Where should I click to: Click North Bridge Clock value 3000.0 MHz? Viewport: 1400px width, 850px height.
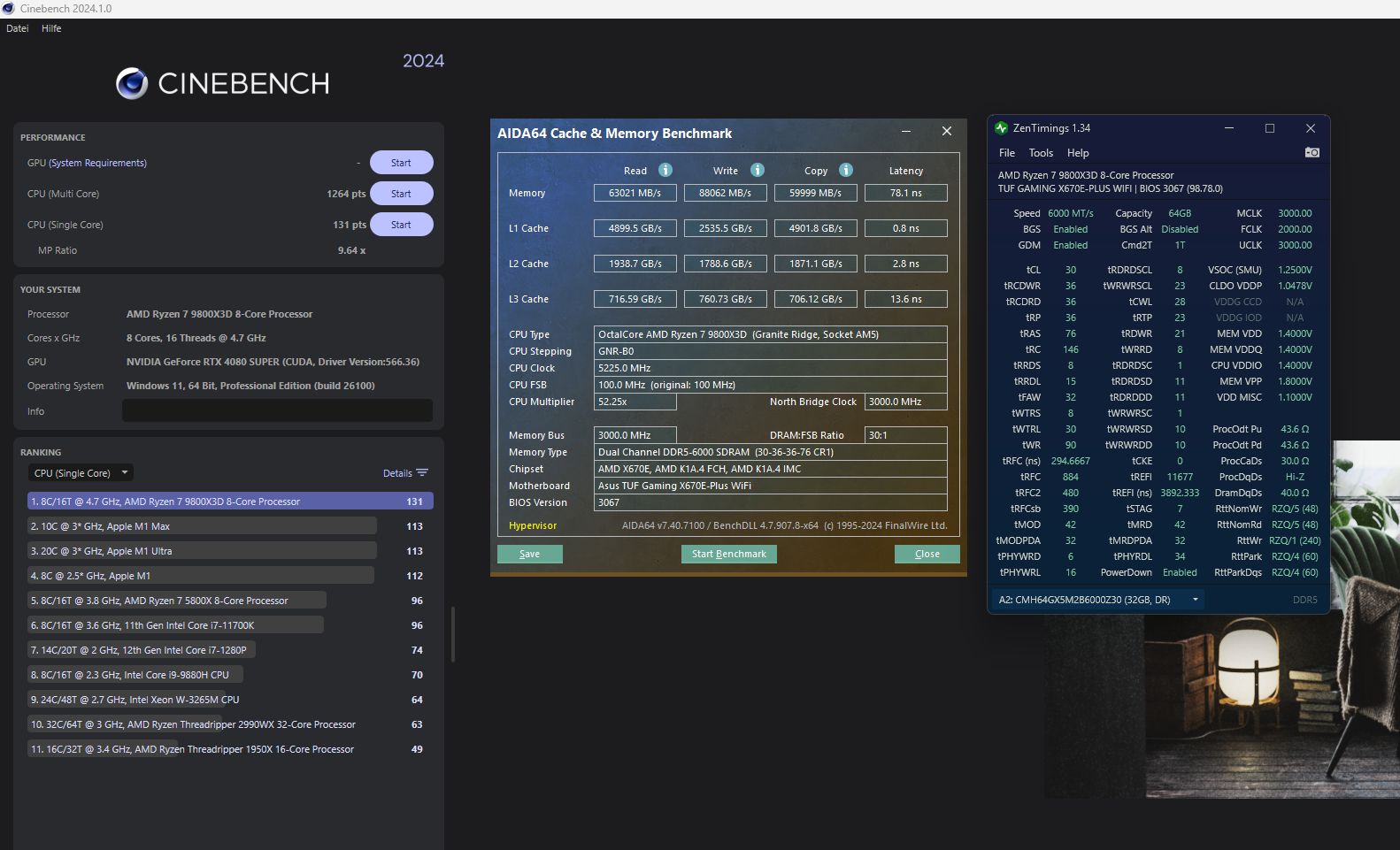906,402
